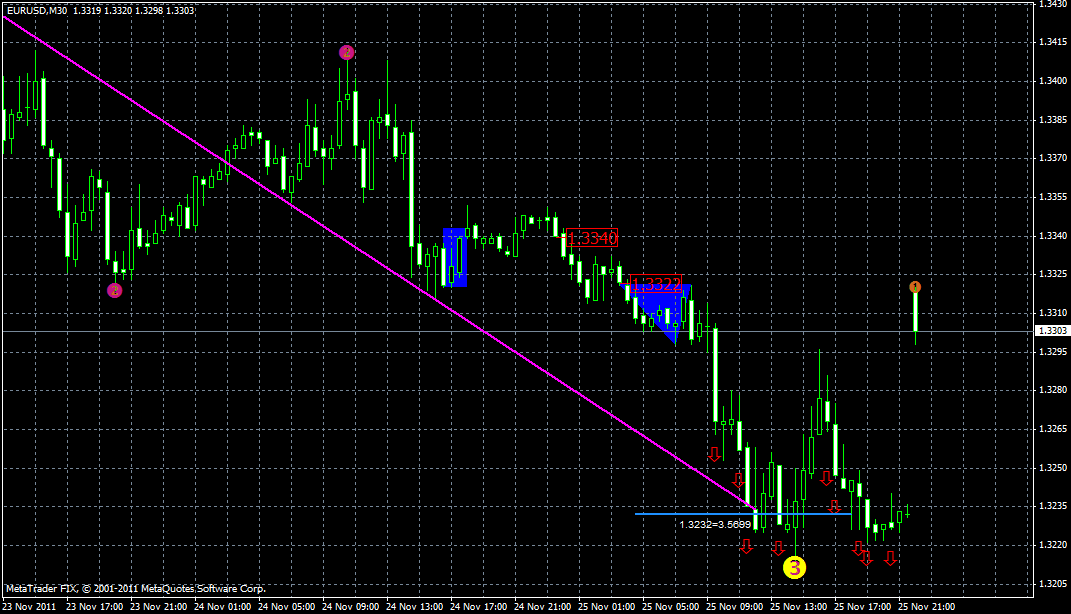1071x614 pixels.
Task: Select the orange circled "1" marker near latest candle
Action: coord(916,287)
